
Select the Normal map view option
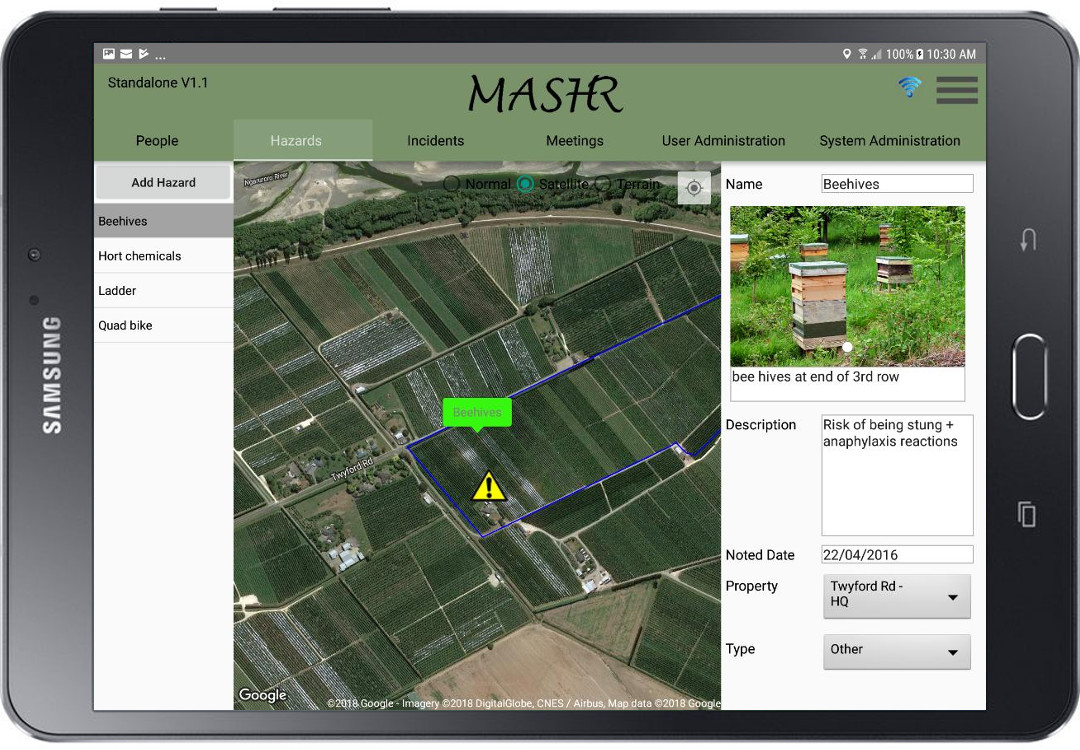pos(452,184)
